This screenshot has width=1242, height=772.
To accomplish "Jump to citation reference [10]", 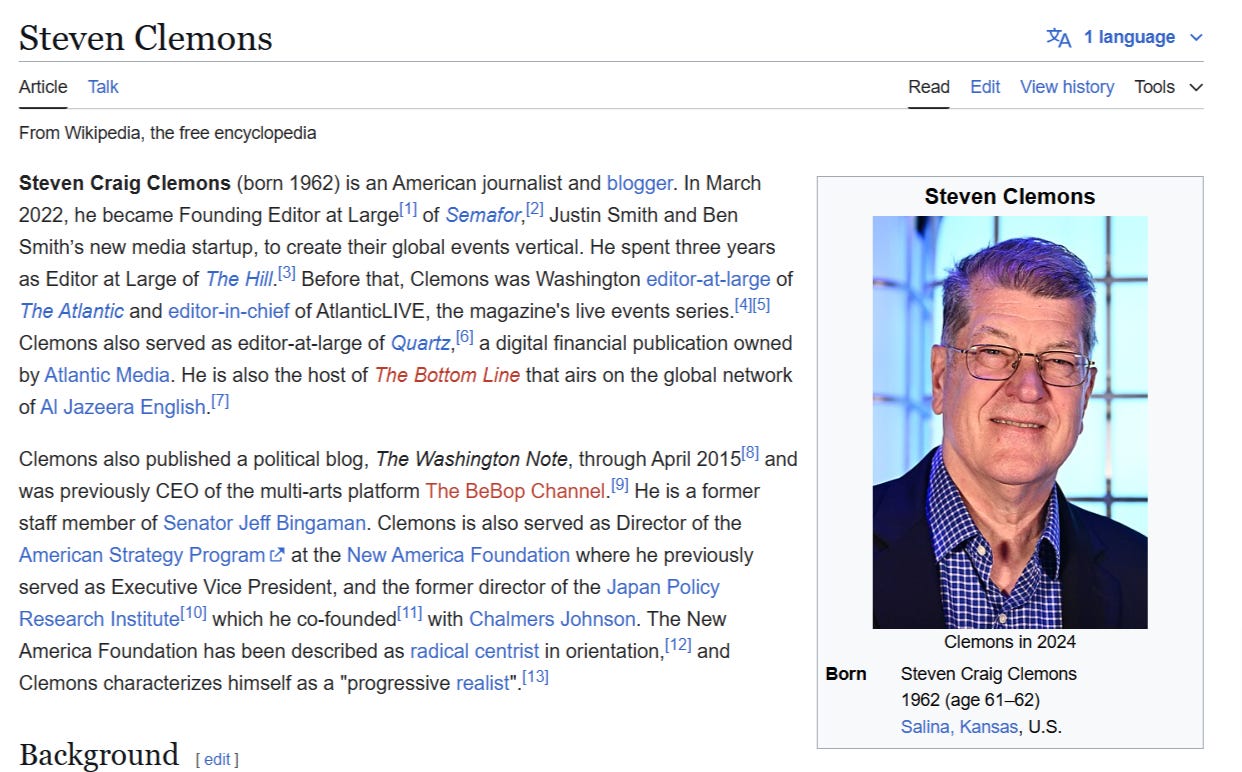I will coord(194,614).
